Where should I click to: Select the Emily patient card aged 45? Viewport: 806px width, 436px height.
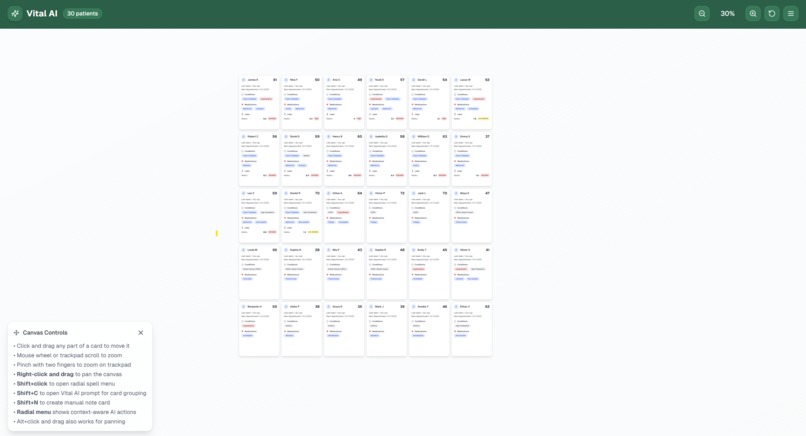[x=429, y=272]
